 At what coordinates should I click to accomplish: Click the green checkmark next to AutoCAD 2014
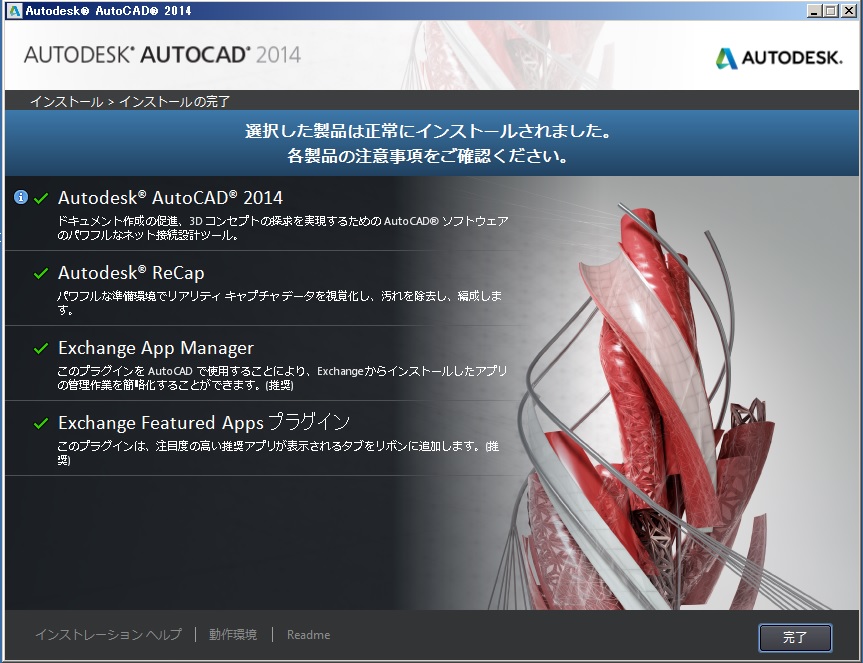click(x=41, y=198)
